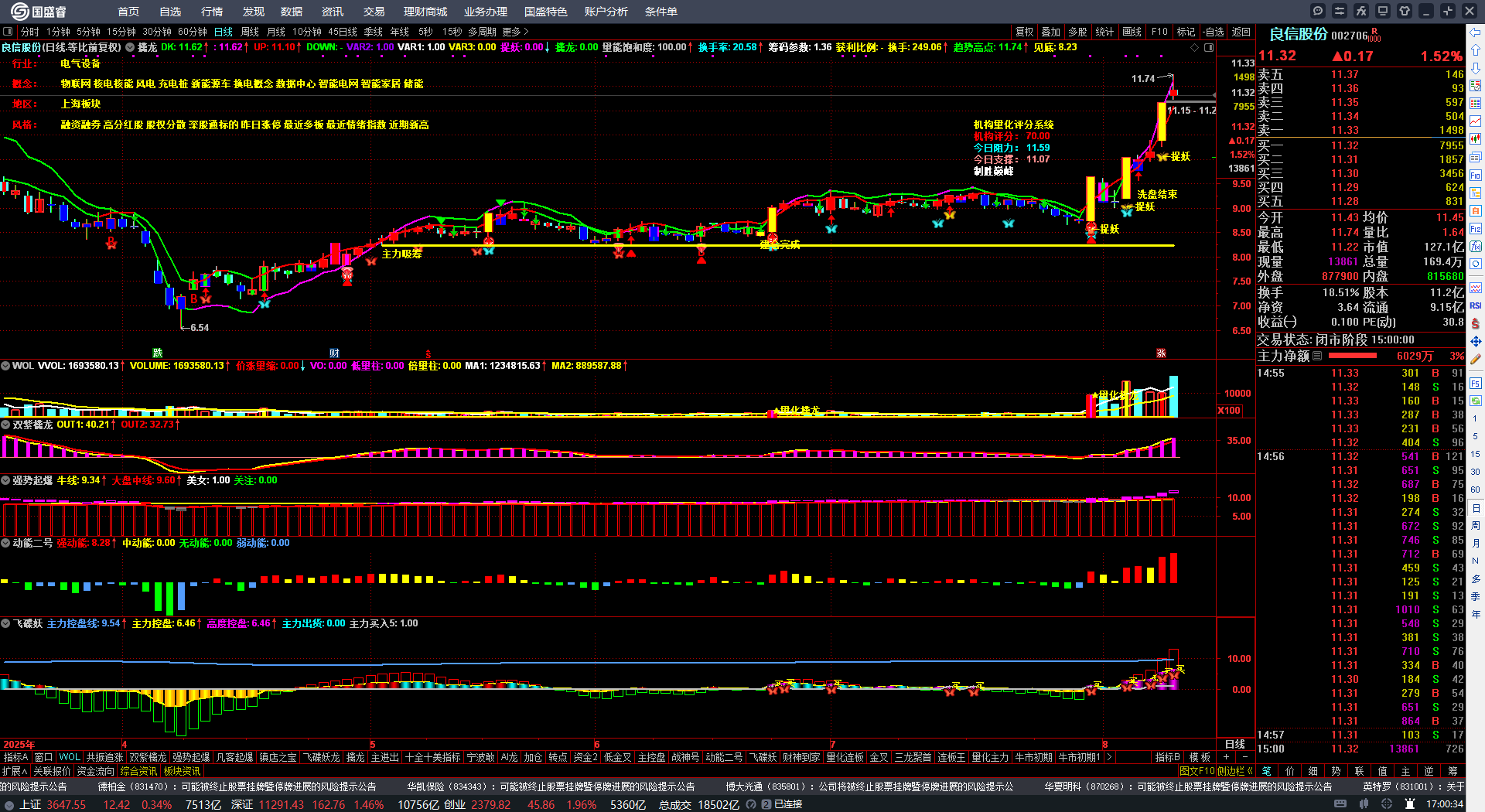The width and height of the screenshot is (1485, 812).
Task: Click the 德柏金 risk announcement ticker item
Action: pyautogui.click(x=237, y=786)
